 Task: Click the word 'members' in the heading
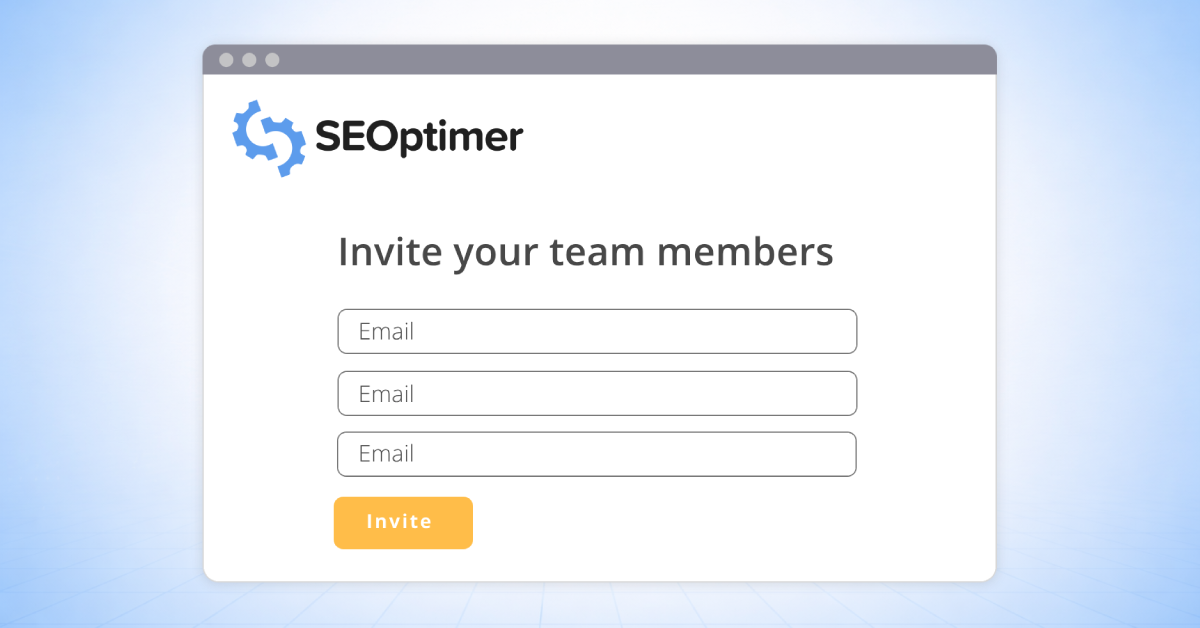[744, 252]
